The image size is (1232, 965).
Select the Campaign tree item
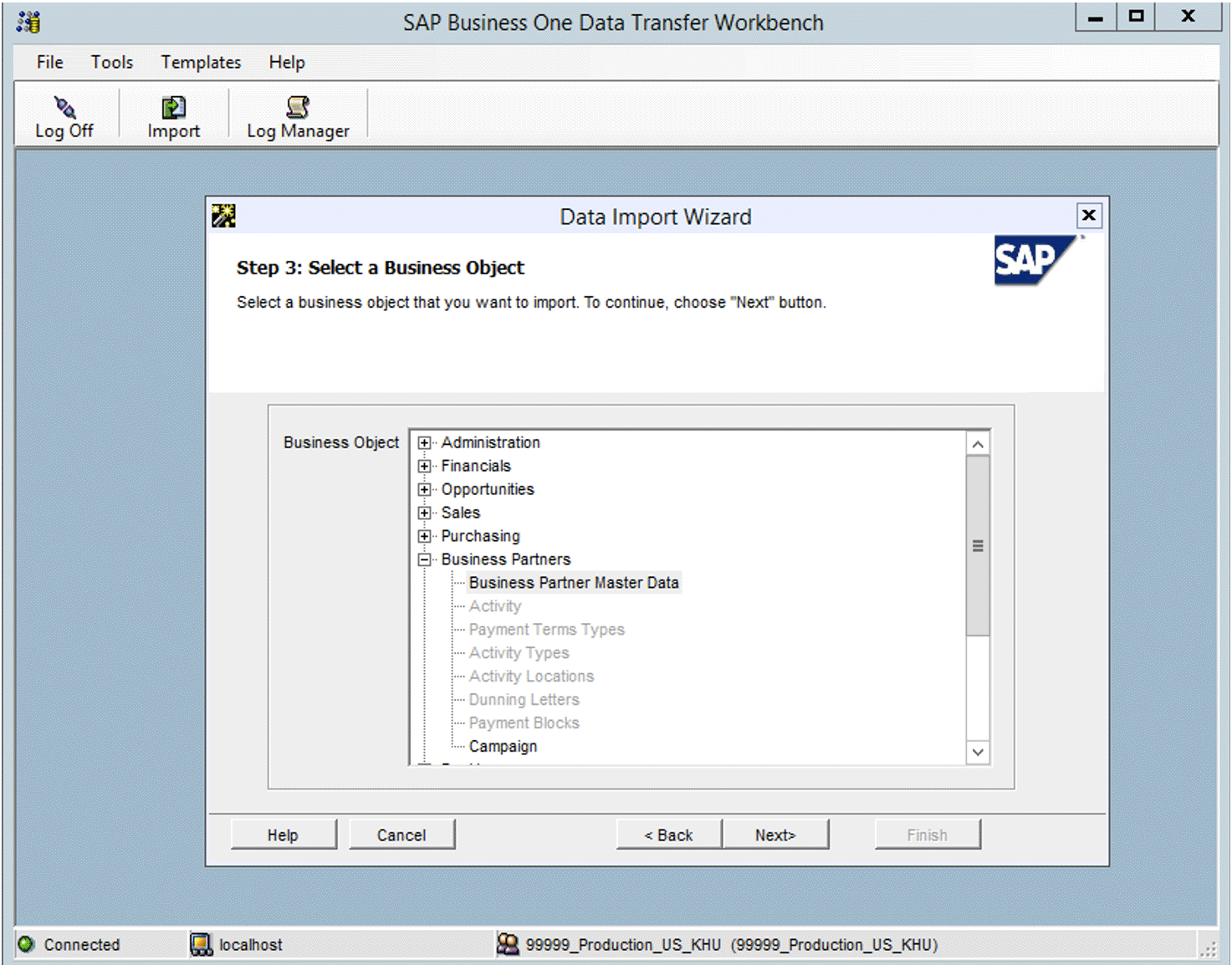(x=503, y=747)
